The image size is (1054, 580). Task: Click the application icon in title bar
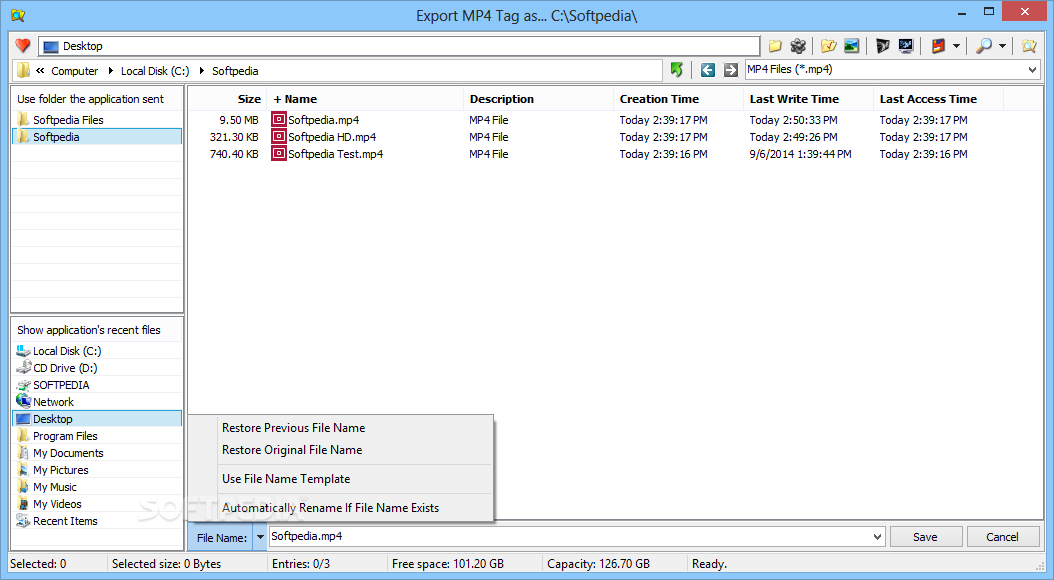pos(18,15)
